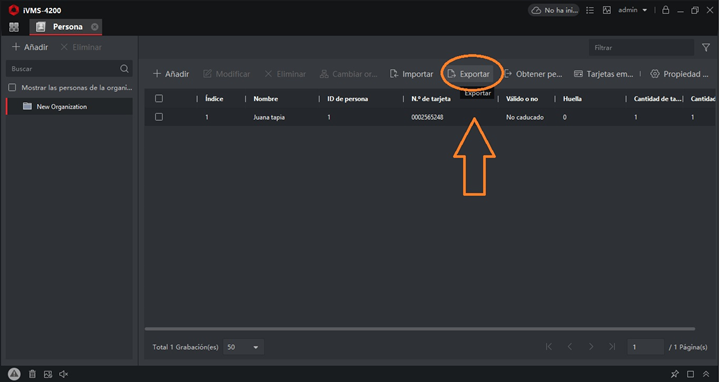Click the pin icon at bottom right
This screenshot has width=720, height=382.
tap(674, 374)
